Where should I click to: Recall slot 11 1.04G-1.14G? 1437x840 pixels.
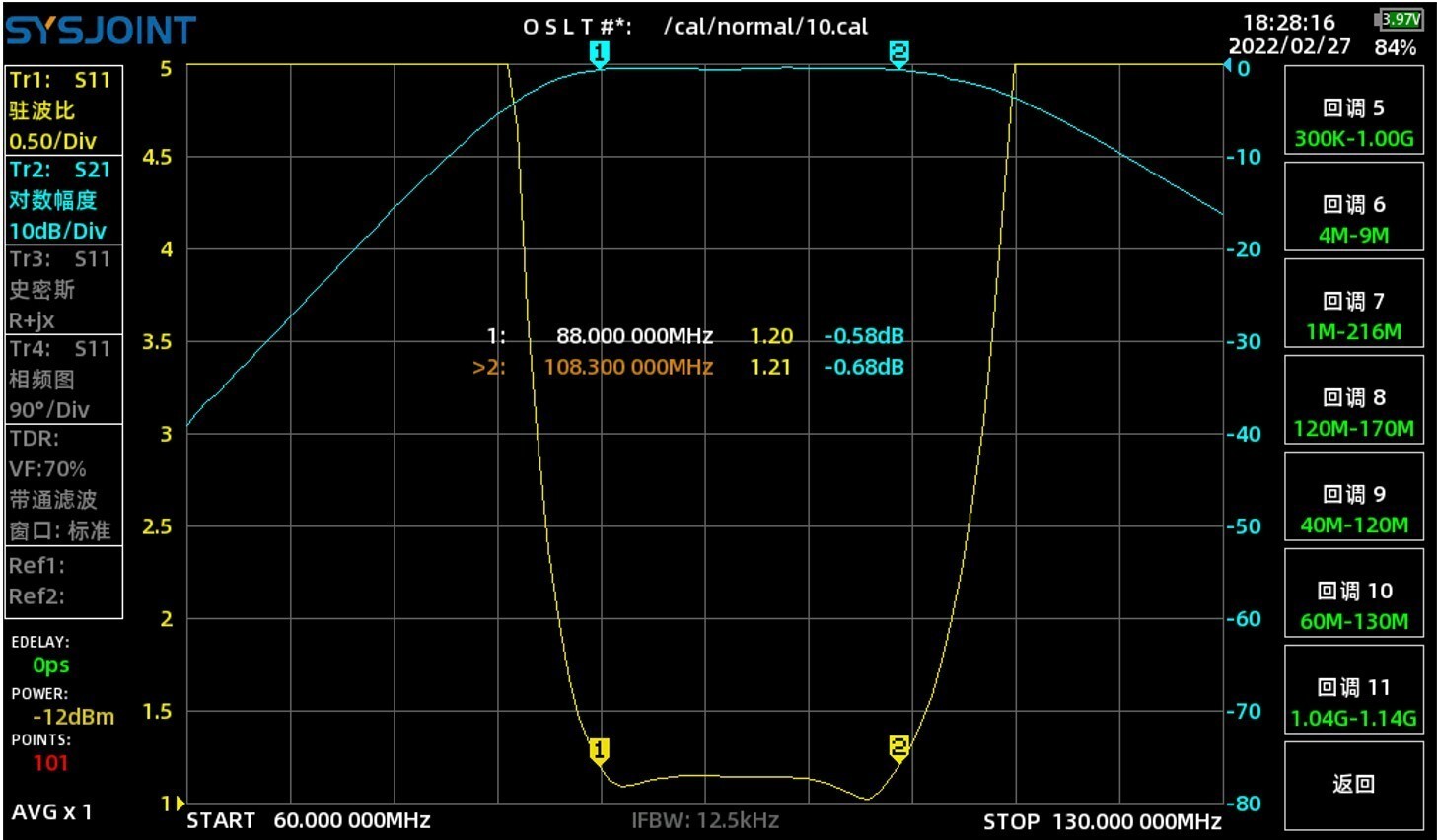coord(1354,690)
